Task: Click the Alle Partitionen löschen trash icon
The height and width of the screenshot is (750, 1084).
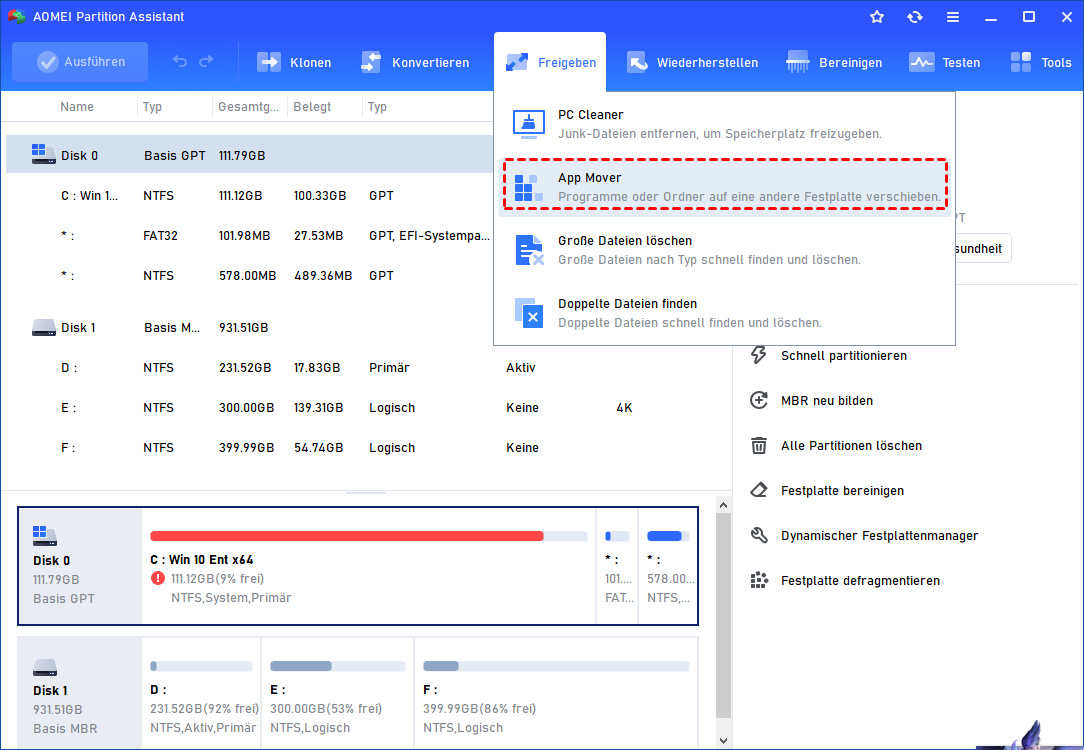Action: 759,446
